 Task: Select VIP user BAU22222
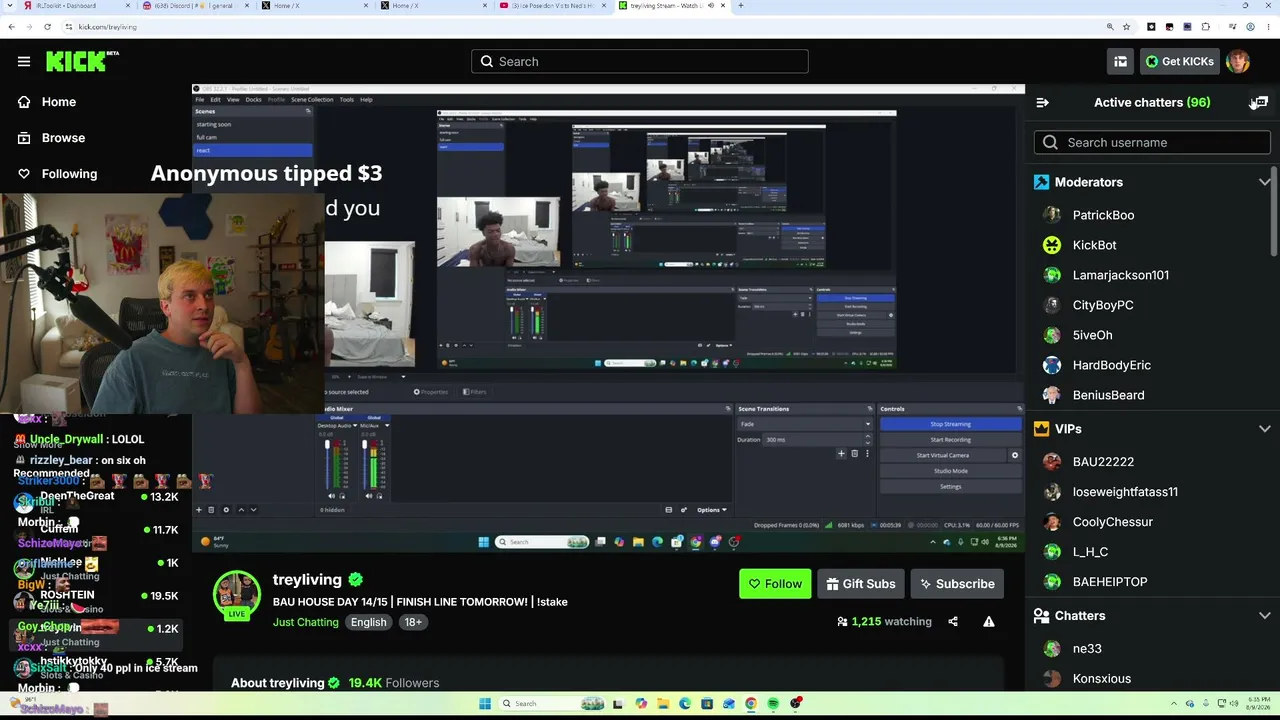1103,462
